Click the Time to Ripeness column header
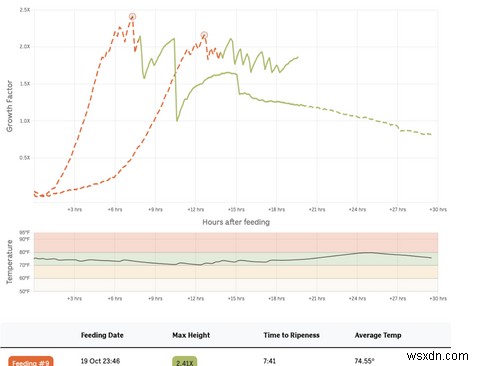This screenshot has width=480, height=366. point(291,335)
